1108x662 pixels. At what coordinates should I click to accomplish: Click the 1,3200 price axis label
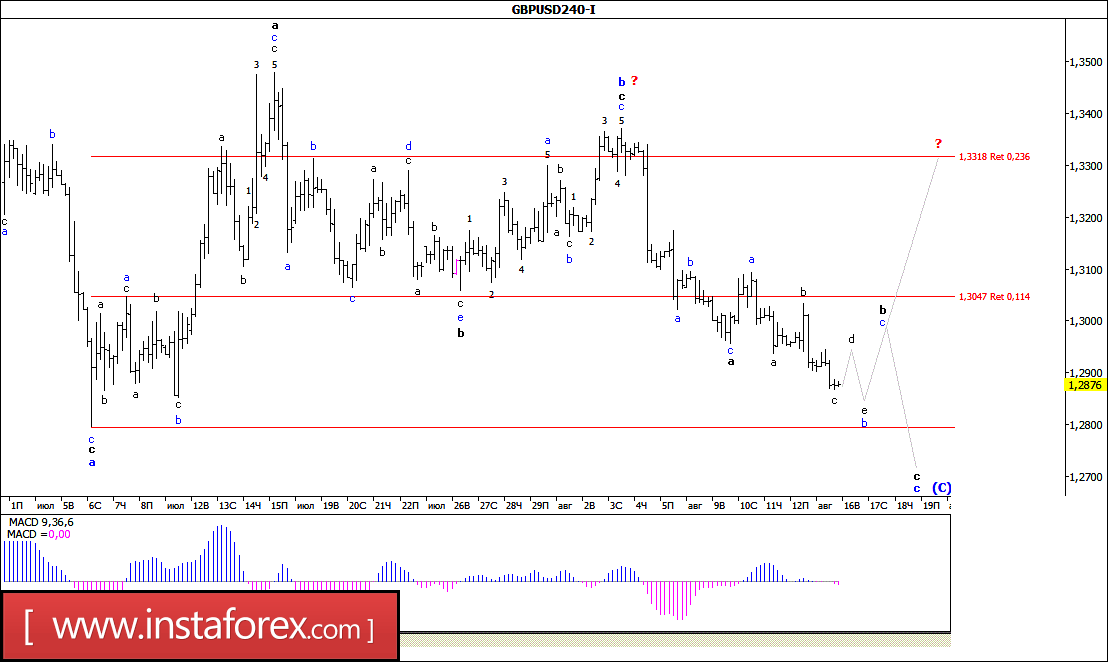click(1085, 218)
